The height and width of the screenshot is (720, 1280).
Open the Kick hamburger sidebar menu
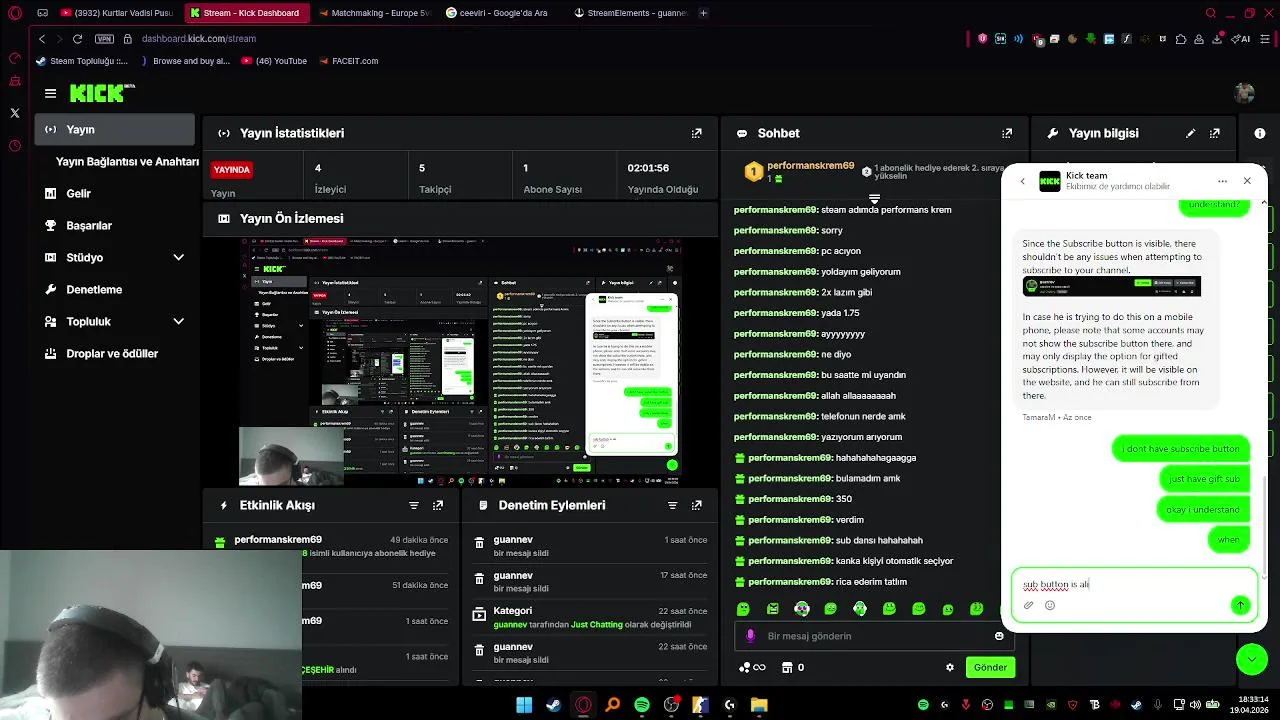(x=50, y=93)
